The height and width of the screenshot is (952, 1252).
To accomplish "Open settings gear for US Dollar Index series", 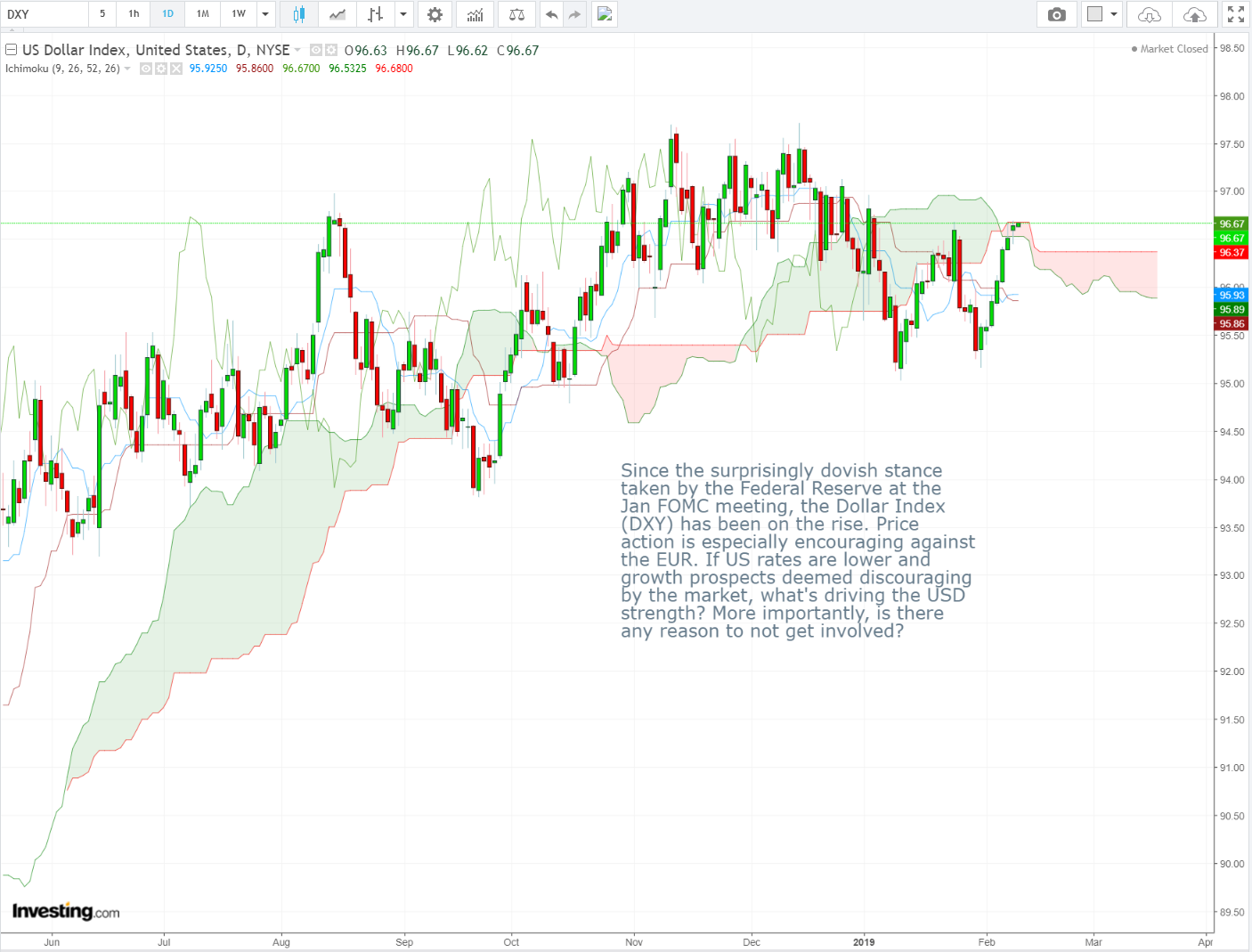I will 331,51.
